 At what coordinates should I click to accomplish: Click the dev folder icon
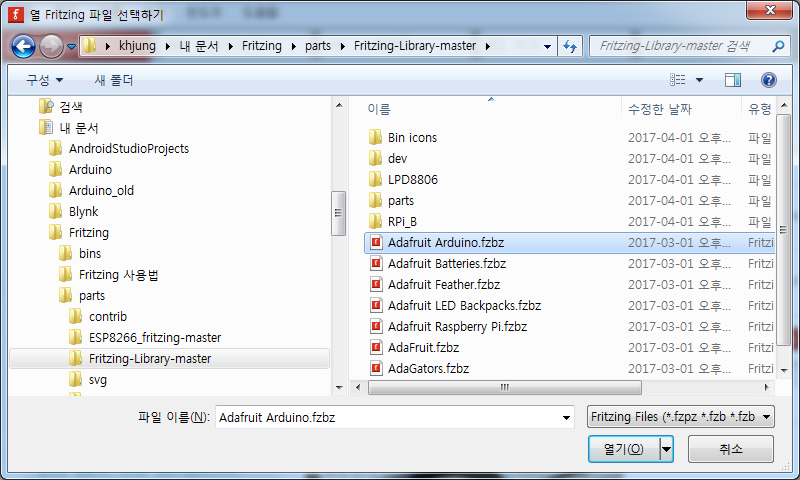pyautogui.click(x=376, y=158)
